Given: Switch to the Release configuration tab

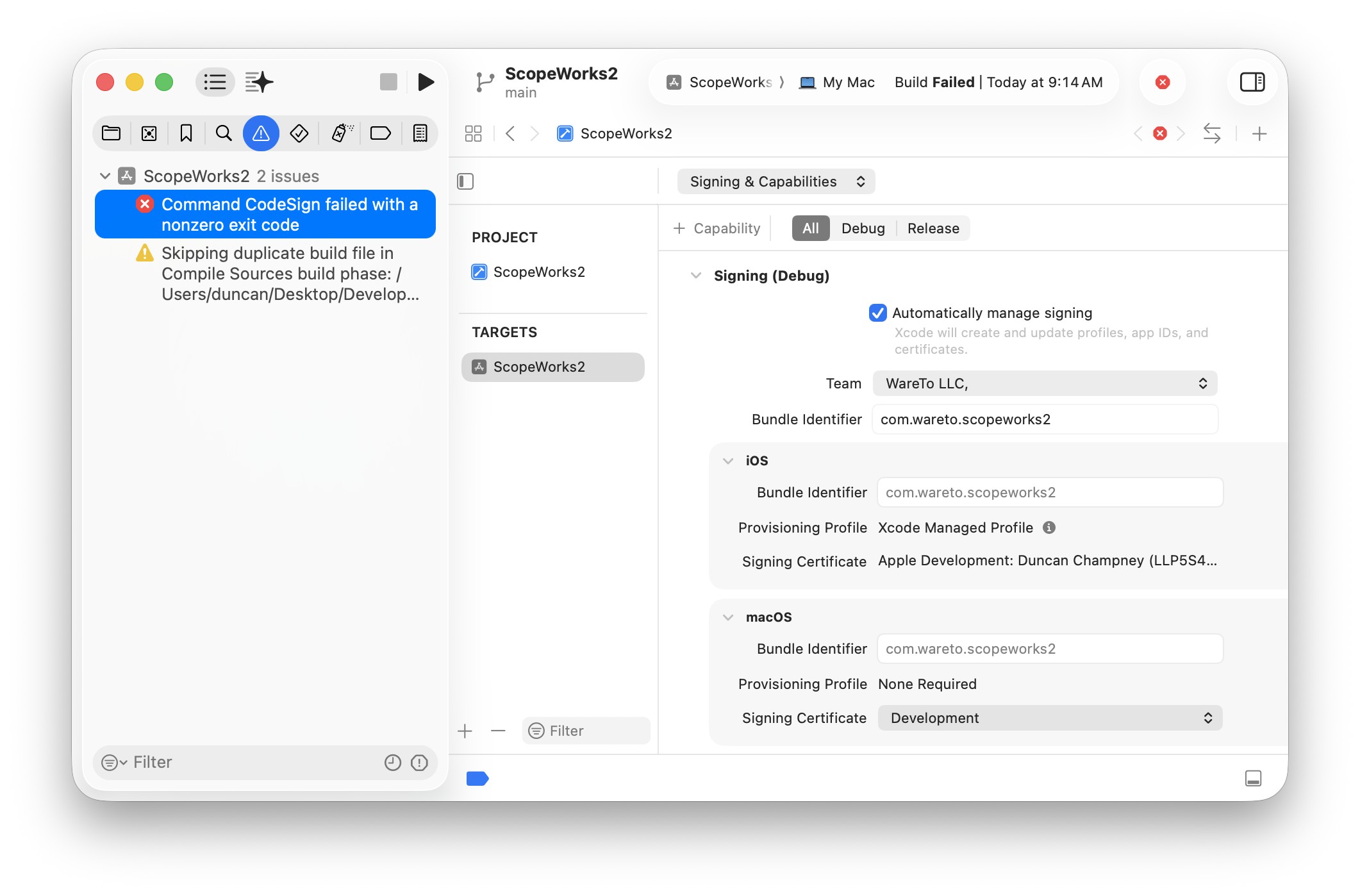Looking at the screenshot, I should pos(933,228).
